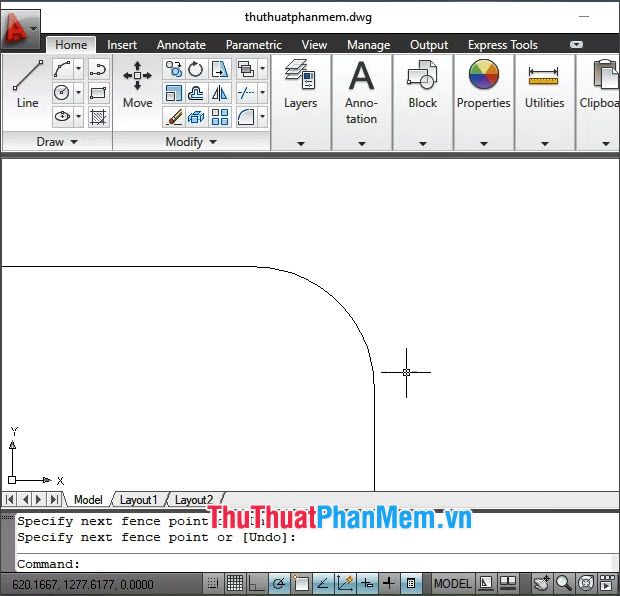
Task: Activate the Scale tool
Action: coord(174,93)
